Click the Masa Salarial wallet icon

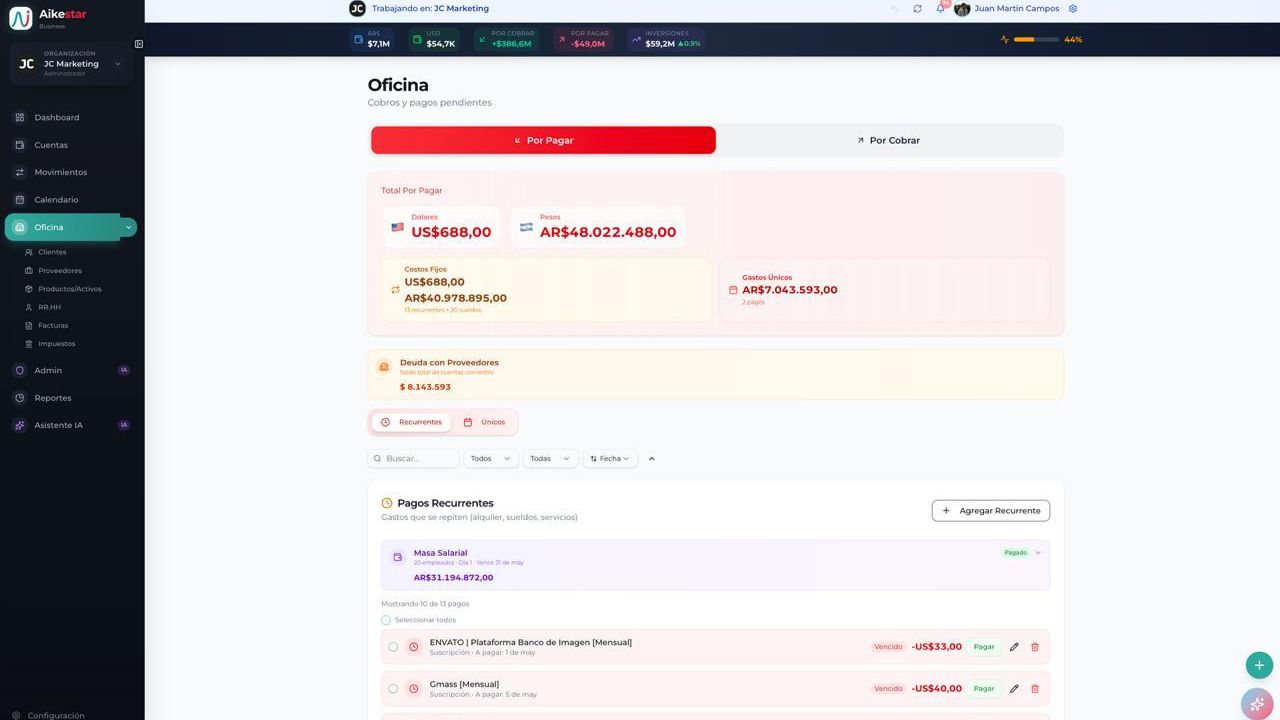click(397, 557)
